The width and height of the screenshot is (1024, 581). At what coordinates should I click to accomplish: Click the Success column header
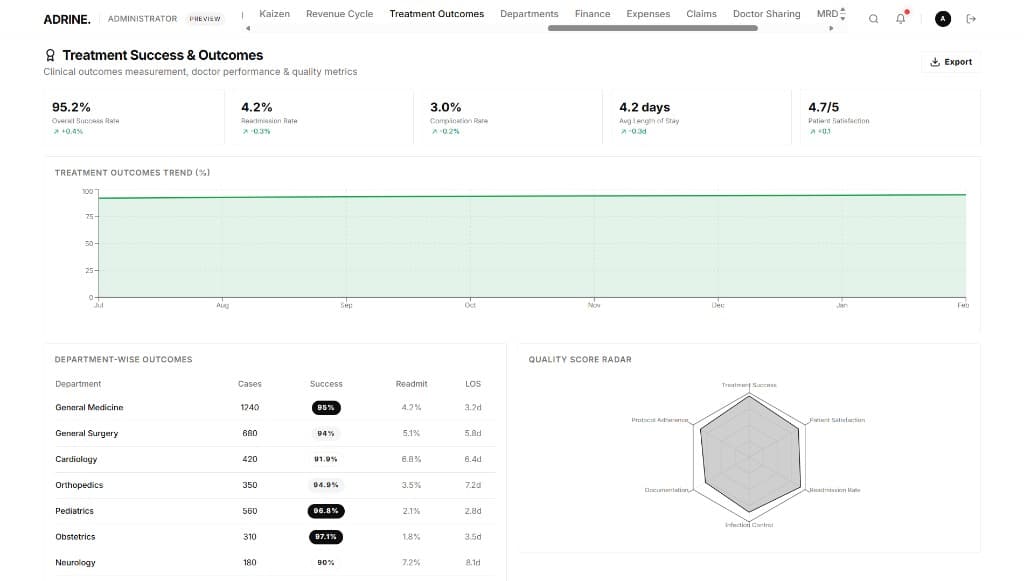(x=326, y=384)
